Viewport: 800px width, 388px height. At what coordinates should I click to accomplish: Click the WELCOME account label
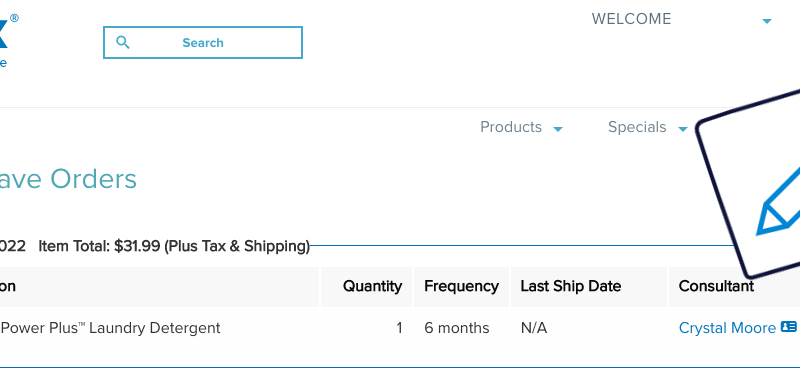[631, 19]
